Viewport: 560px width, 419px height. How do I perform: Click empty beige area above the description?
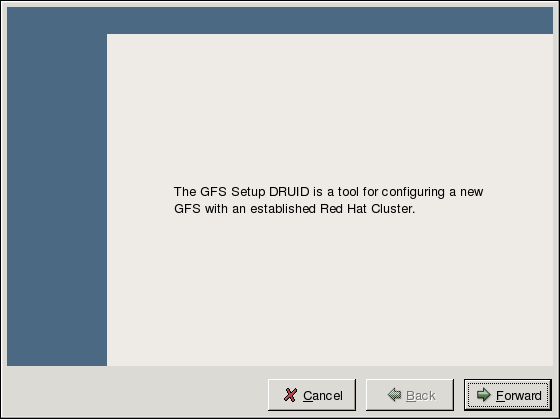(329, 107)
